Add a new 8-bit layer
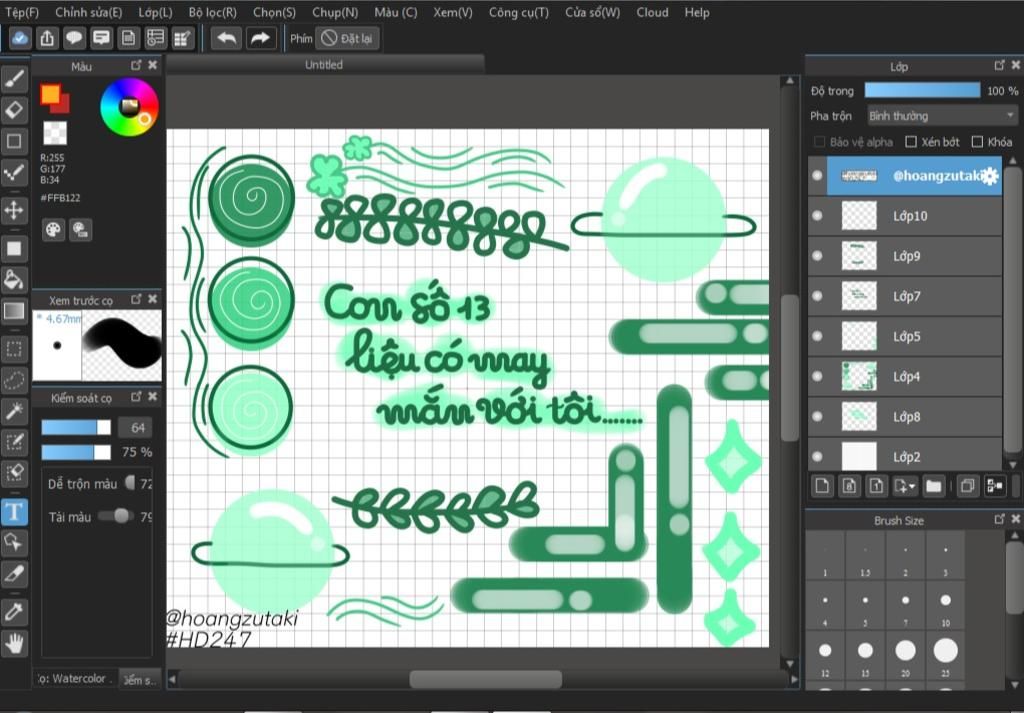Viewport: 1024px width, 713px height. (849, 486)
